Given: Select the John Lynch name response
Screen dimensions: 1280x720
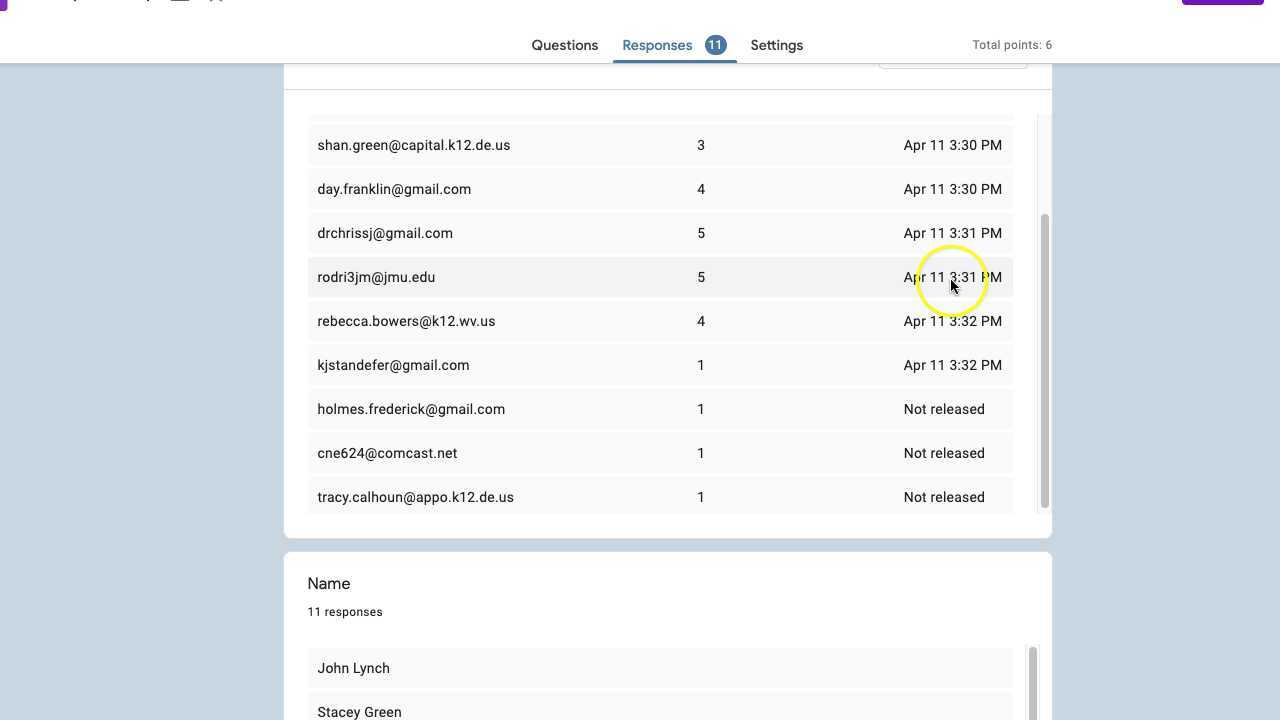Looking at the screenshot, I should 353,668.
